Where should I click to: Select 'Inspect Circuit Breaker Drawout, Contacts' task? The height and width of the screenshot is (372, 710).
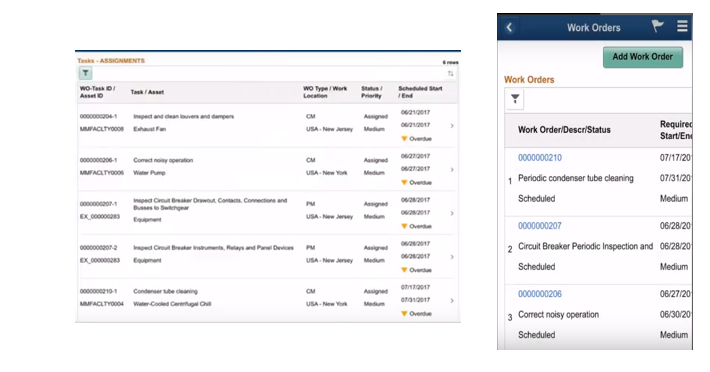[210, 204]
